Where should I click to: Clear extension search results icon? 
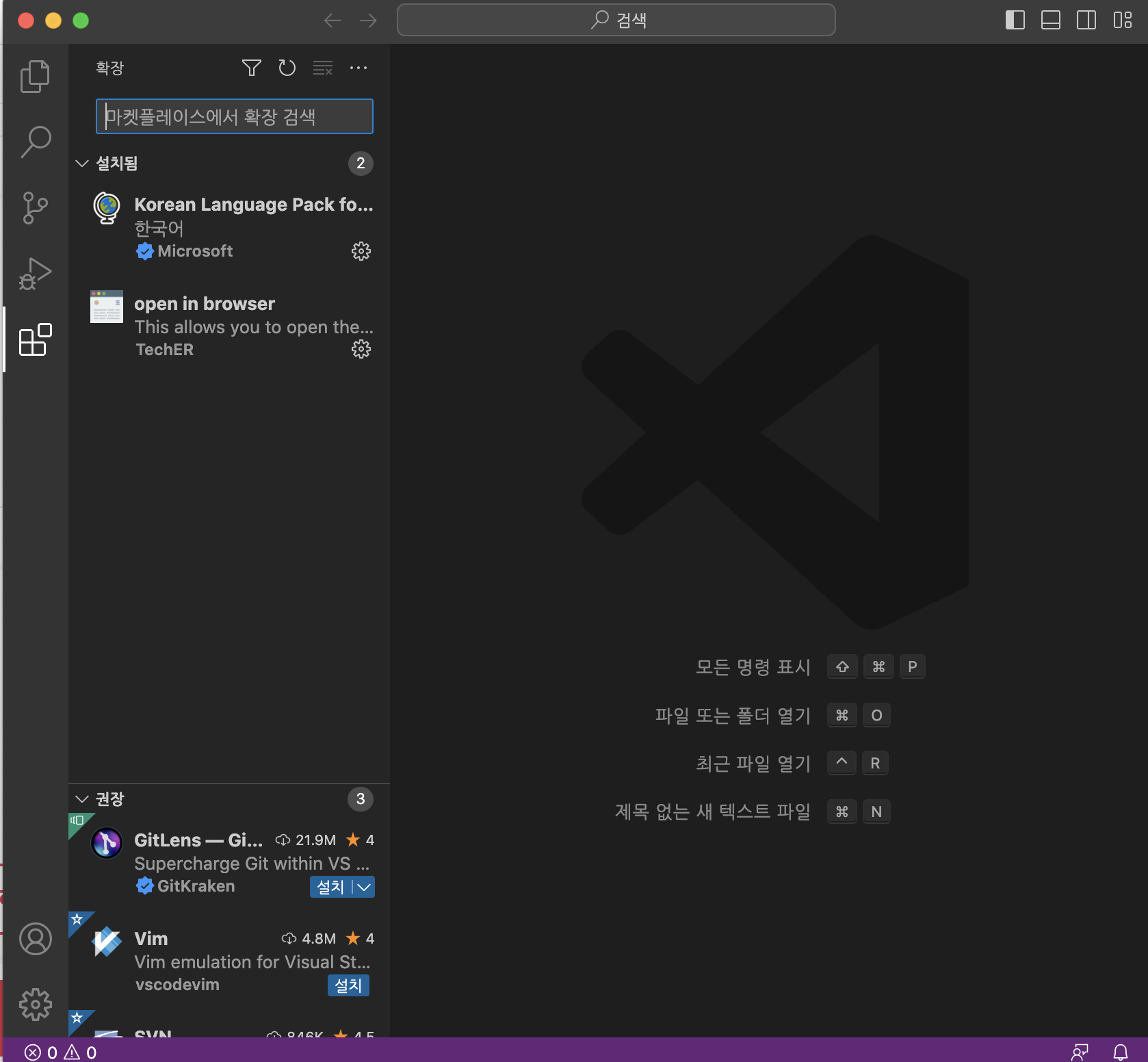tap(323, 68)
